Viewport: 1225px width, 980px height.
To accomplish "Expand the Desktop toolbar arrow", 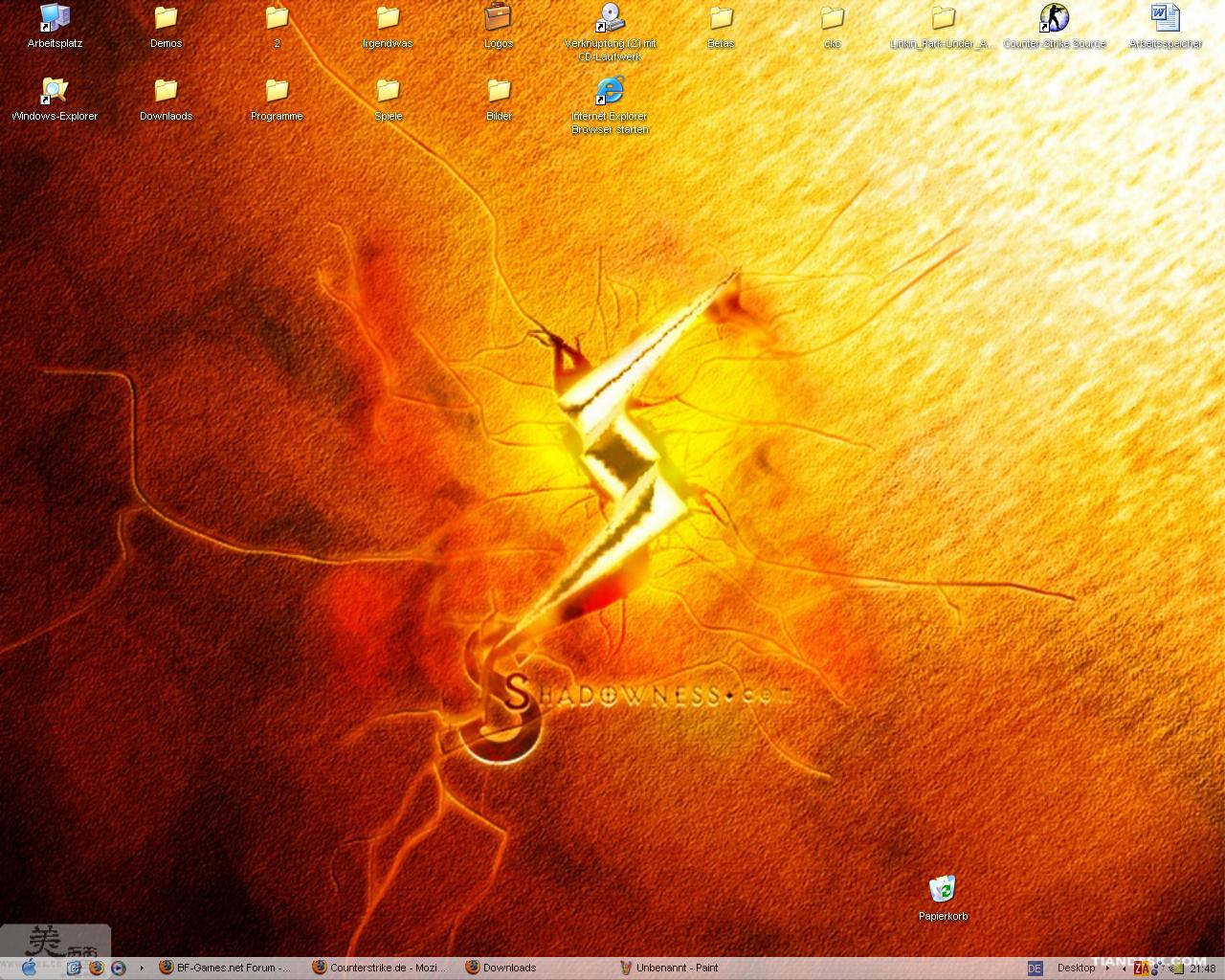I will (1107, 968).
